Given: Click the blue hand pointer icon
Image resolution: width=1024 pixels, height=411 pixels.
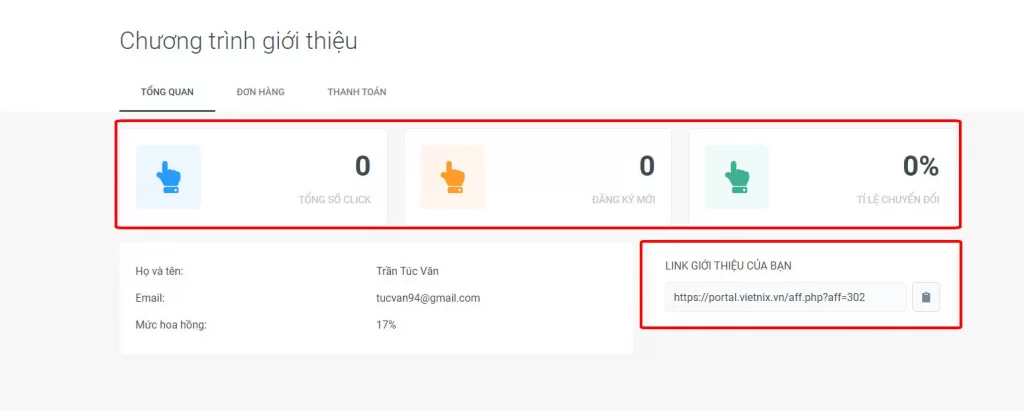Looking at the screenshot, I should [x=168, y=177].
